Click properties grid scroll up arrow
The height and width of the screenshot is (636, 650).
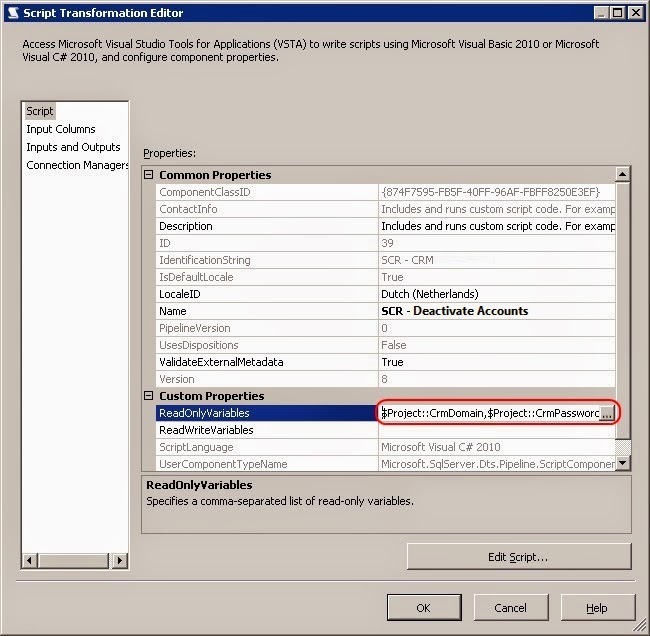click(x=623, y=175)
